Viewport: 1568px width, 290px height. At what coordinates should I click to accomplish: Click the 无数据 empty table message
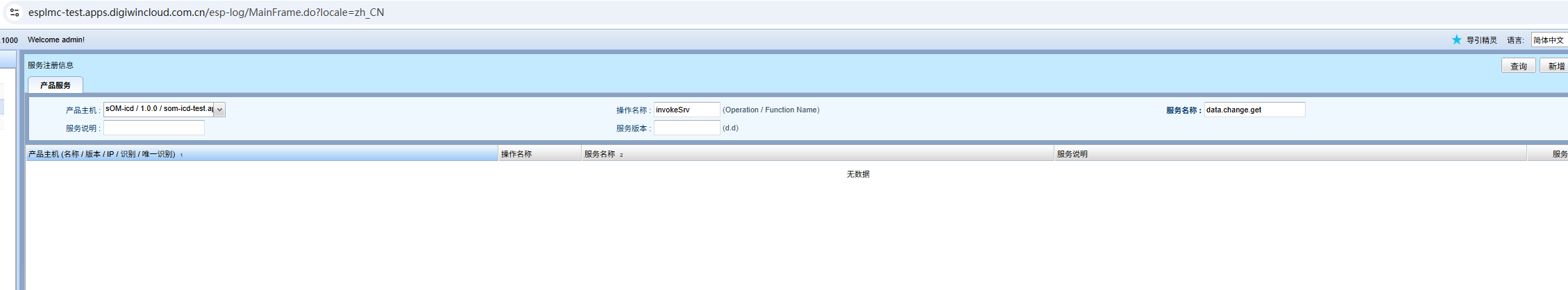(858, 174)
